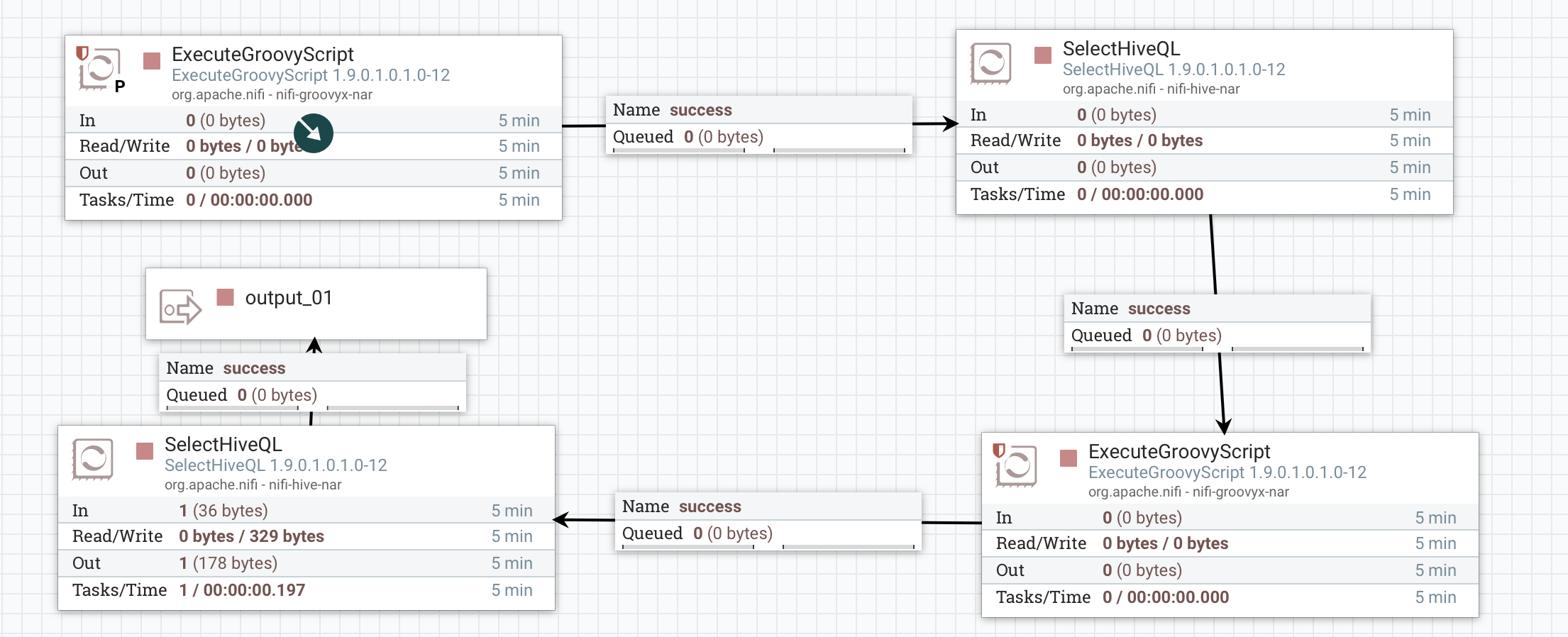Click stopped square of ExecuteGroovyScript without P marker
This screenshot has height=637, width=1568.
click(x=1069, y=458)
